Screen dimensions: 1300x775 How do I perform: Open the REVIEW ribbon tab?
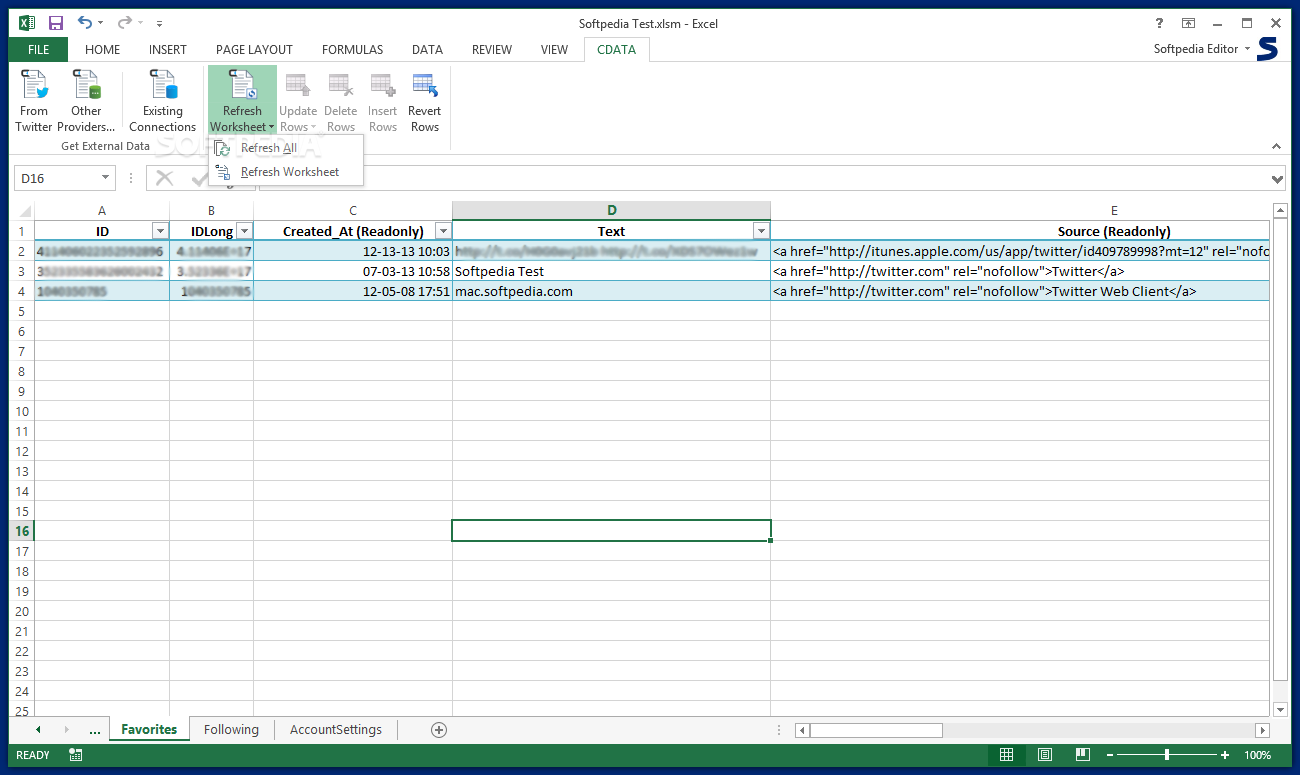pos(491,49)
